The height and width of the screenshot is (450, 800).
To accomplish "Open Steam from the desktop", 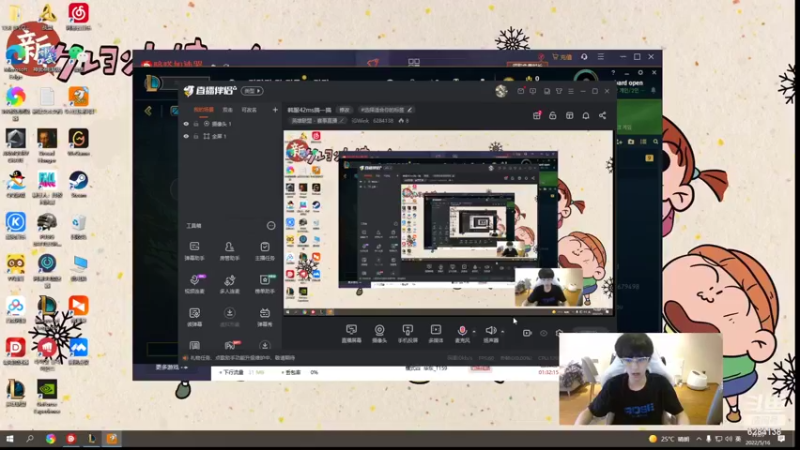I will pyautogui.click(x=79, y=185).
